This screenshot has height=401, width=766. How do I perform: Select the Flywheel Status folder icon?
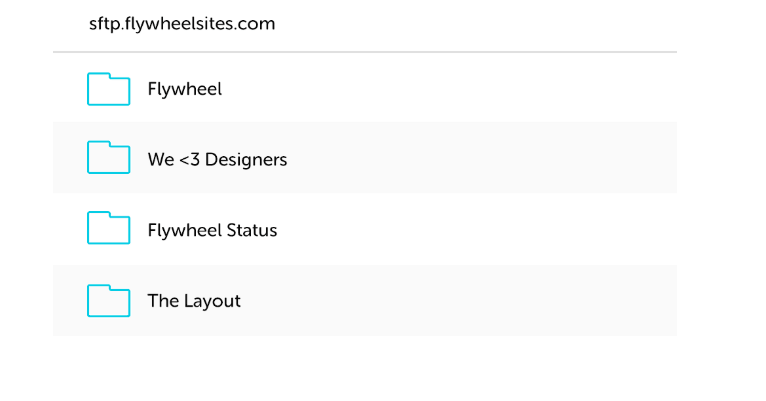point(108,228)
